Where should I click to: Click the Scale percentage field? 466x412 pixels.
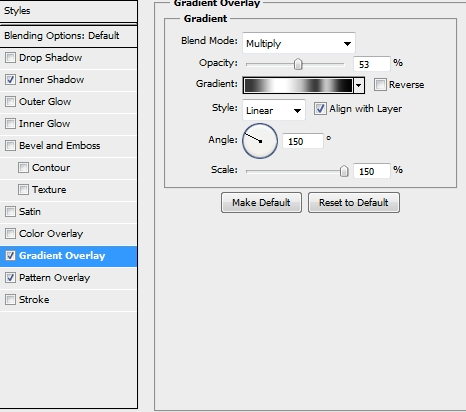(x=371, y=171)
